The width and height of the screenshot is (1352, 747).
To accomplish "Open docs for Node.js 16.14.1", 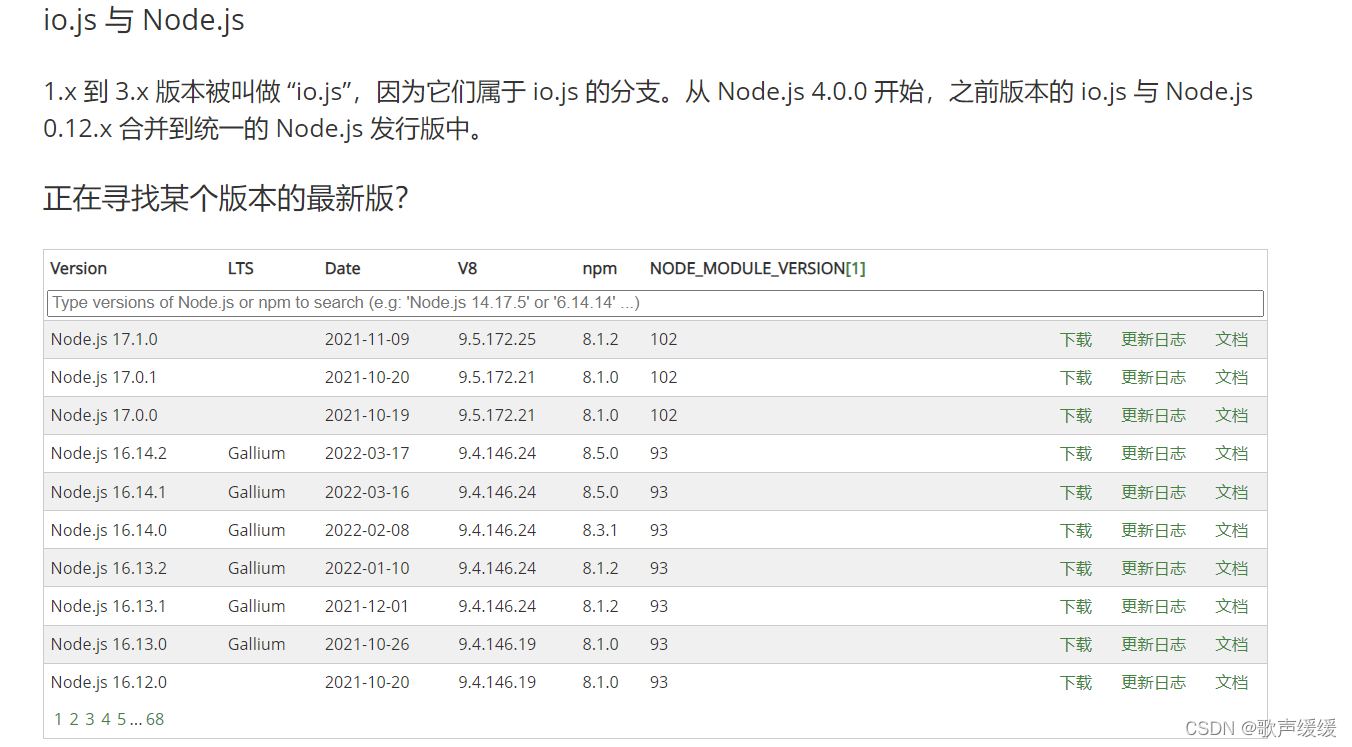I will (x=1232, y=492).
